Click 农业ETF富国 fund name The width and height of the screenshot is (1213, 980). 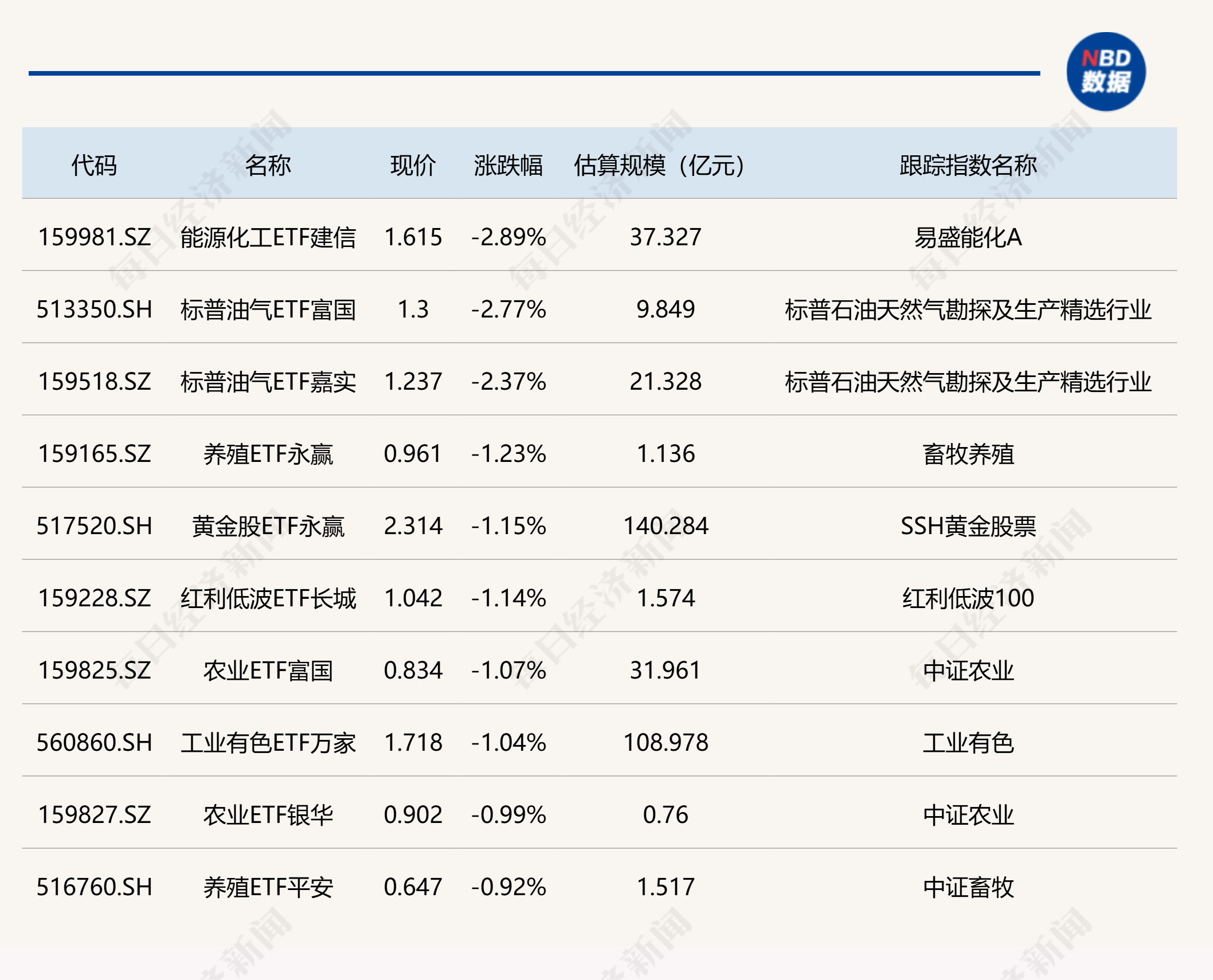[x=268, y=671]
